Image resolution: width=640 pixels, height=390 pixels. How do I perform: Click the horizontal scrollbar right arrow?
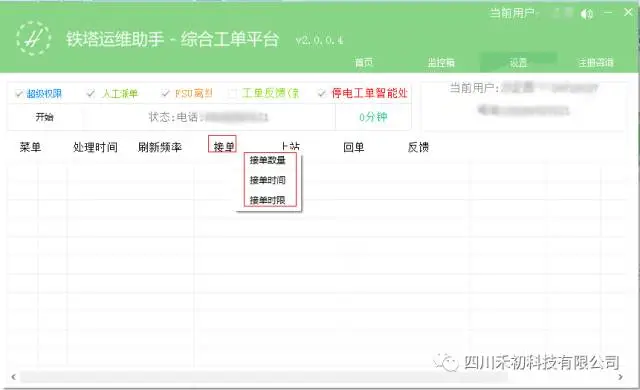point(620,377)
